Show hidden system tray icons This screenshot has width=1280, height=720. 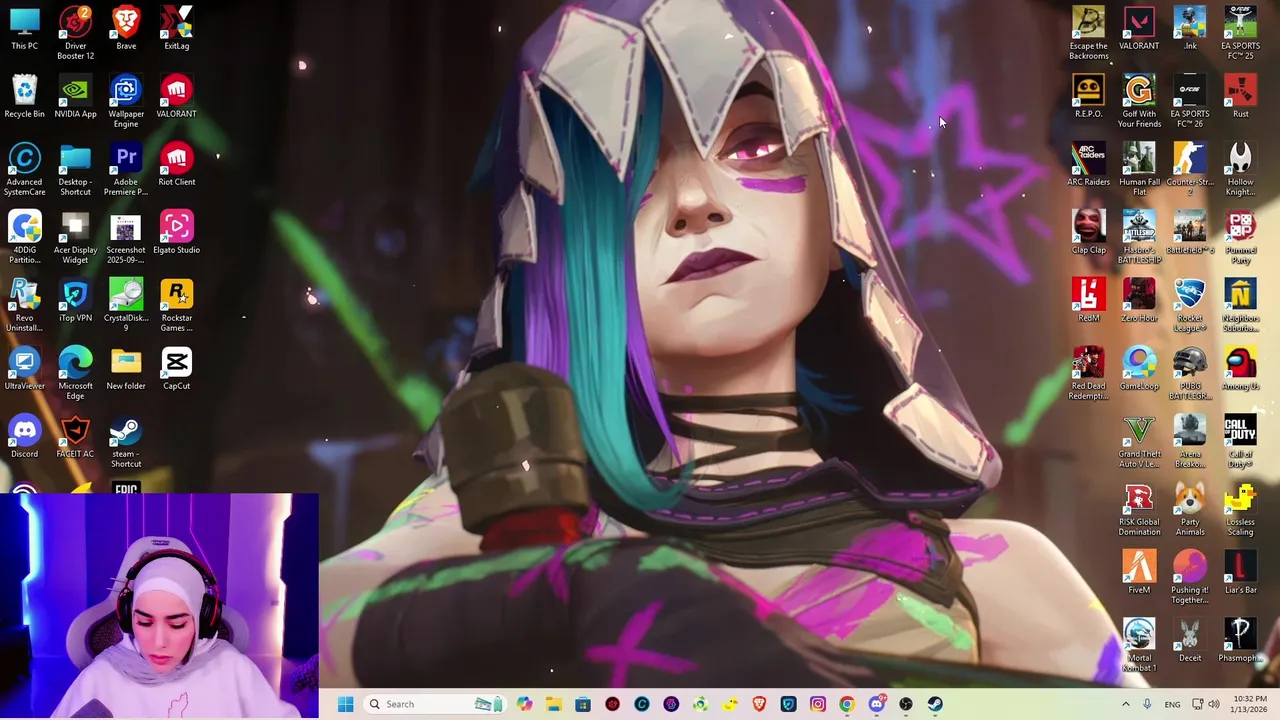(x=1125, y=704)
